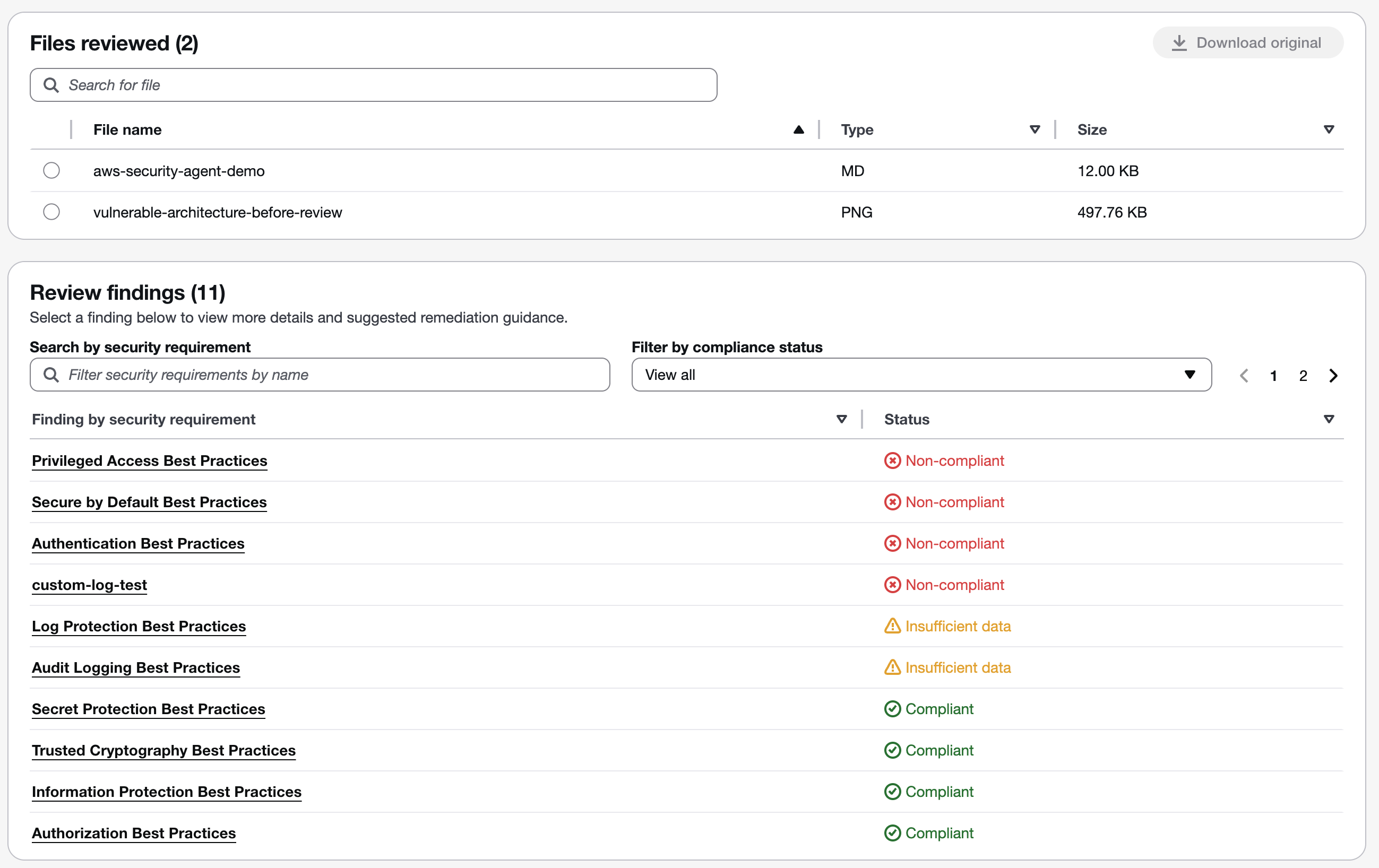
Task: Click the MD type cell
Action: pos(852,171)
